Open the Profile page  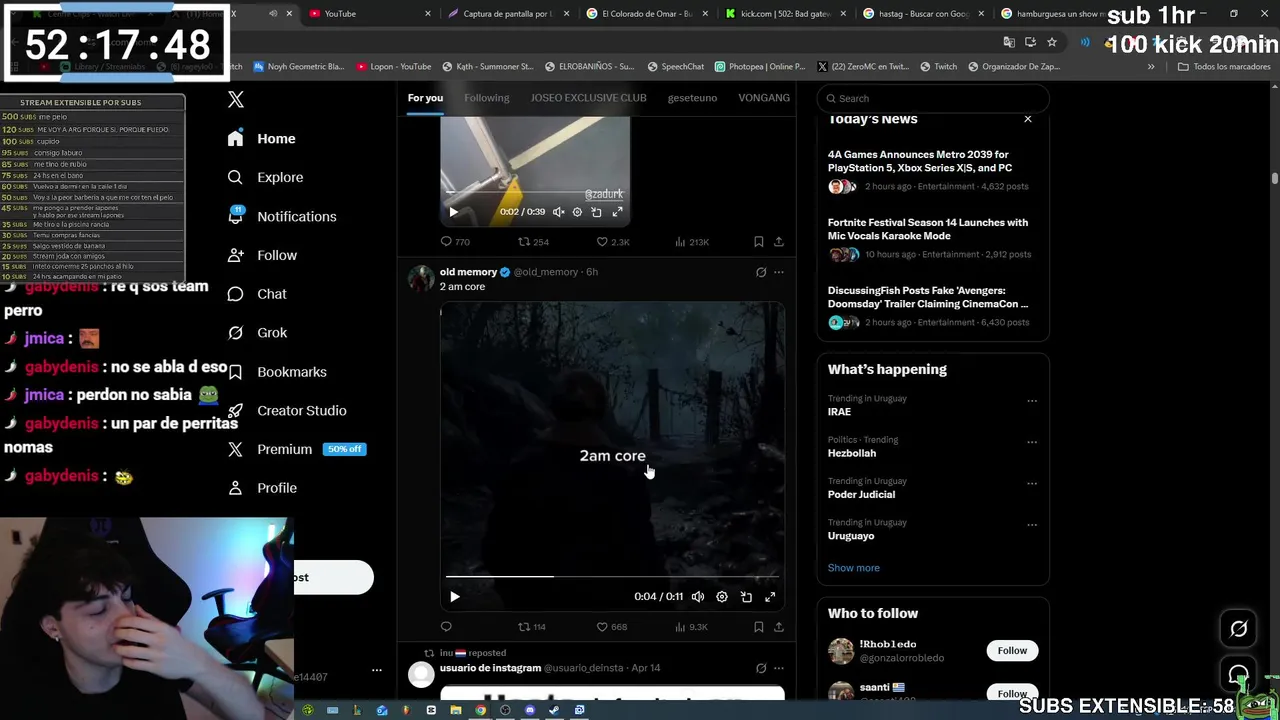[x=261, y=488]
